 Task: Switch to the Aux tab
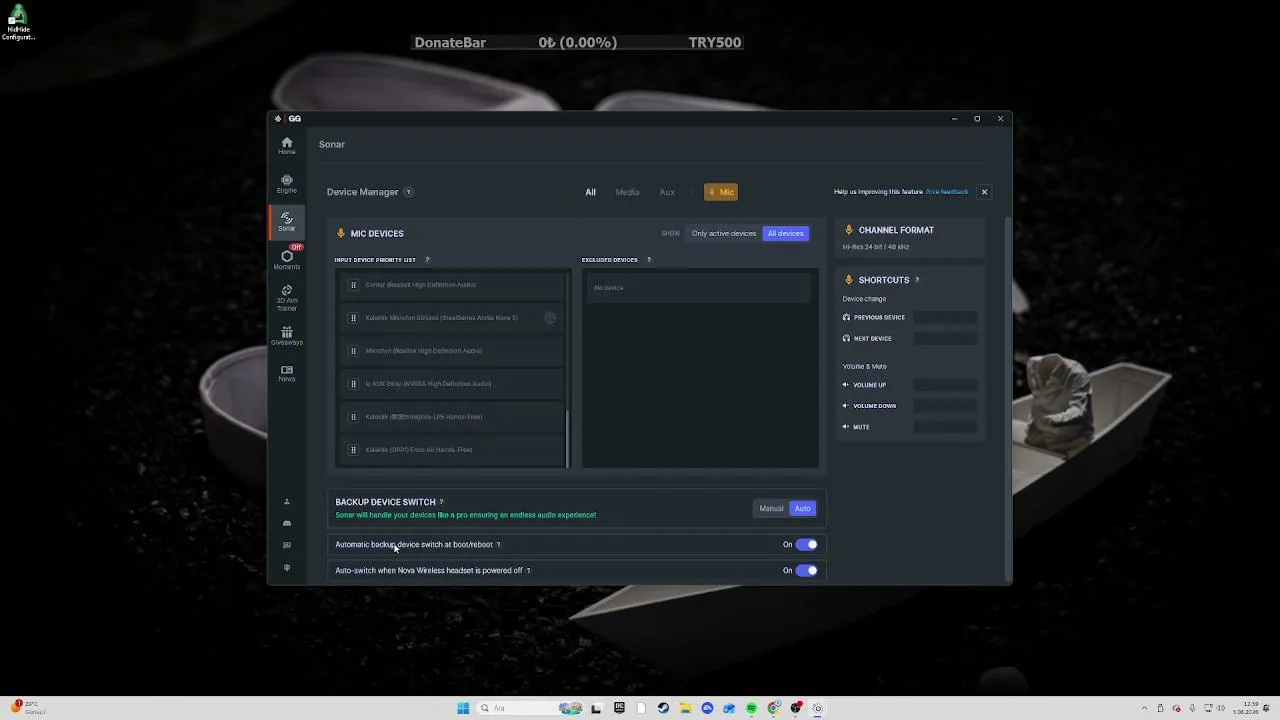click(x=667, y=192)
